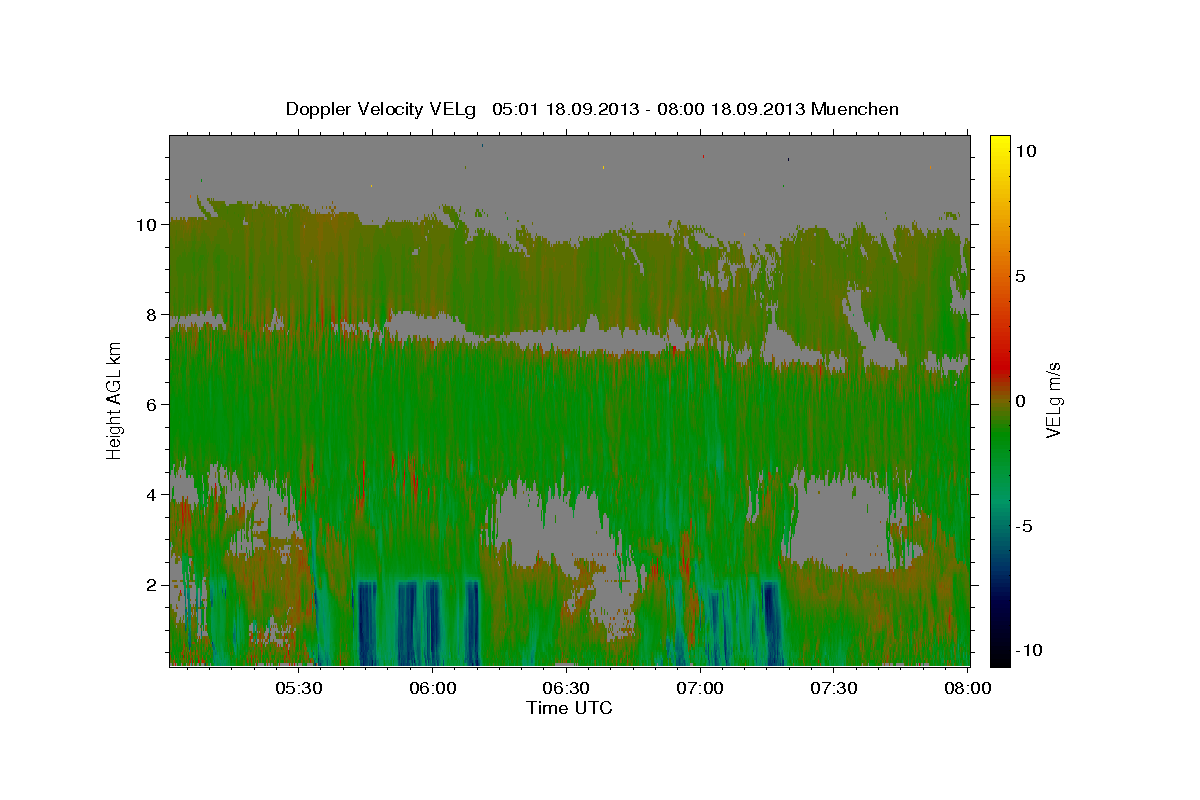Viewport: 1200px width, 800px height.
Task: Click the 'Muenchen' station name in title
Action: [x=855, y=109]
